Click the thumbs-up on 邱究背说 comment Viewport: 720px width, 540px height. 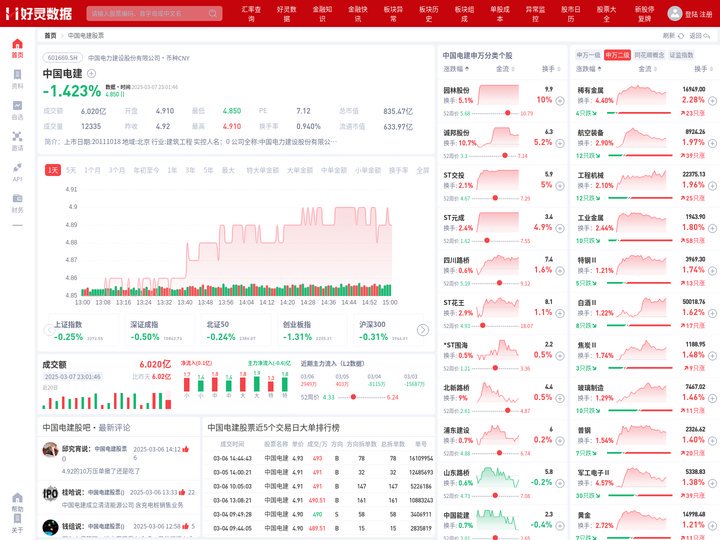(x=186, y=449)
